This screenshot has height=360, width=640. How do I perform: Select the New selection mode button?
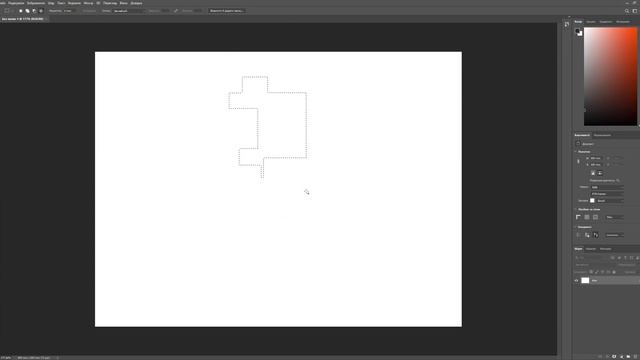(21, 11)
